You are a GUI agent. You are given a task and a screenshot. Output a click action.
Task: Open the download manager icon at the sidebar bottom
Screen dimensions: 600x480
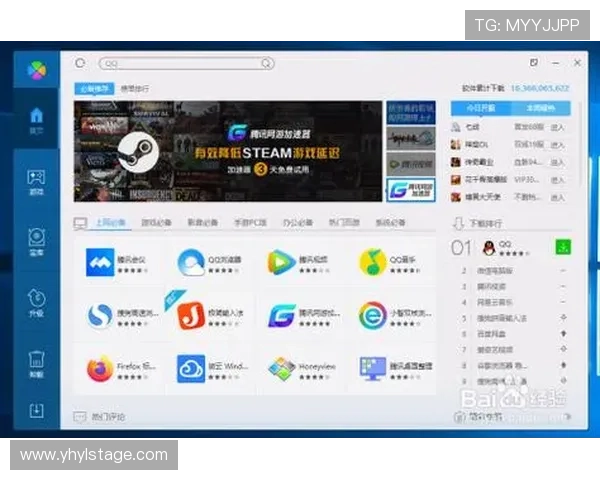pos(36,411)
